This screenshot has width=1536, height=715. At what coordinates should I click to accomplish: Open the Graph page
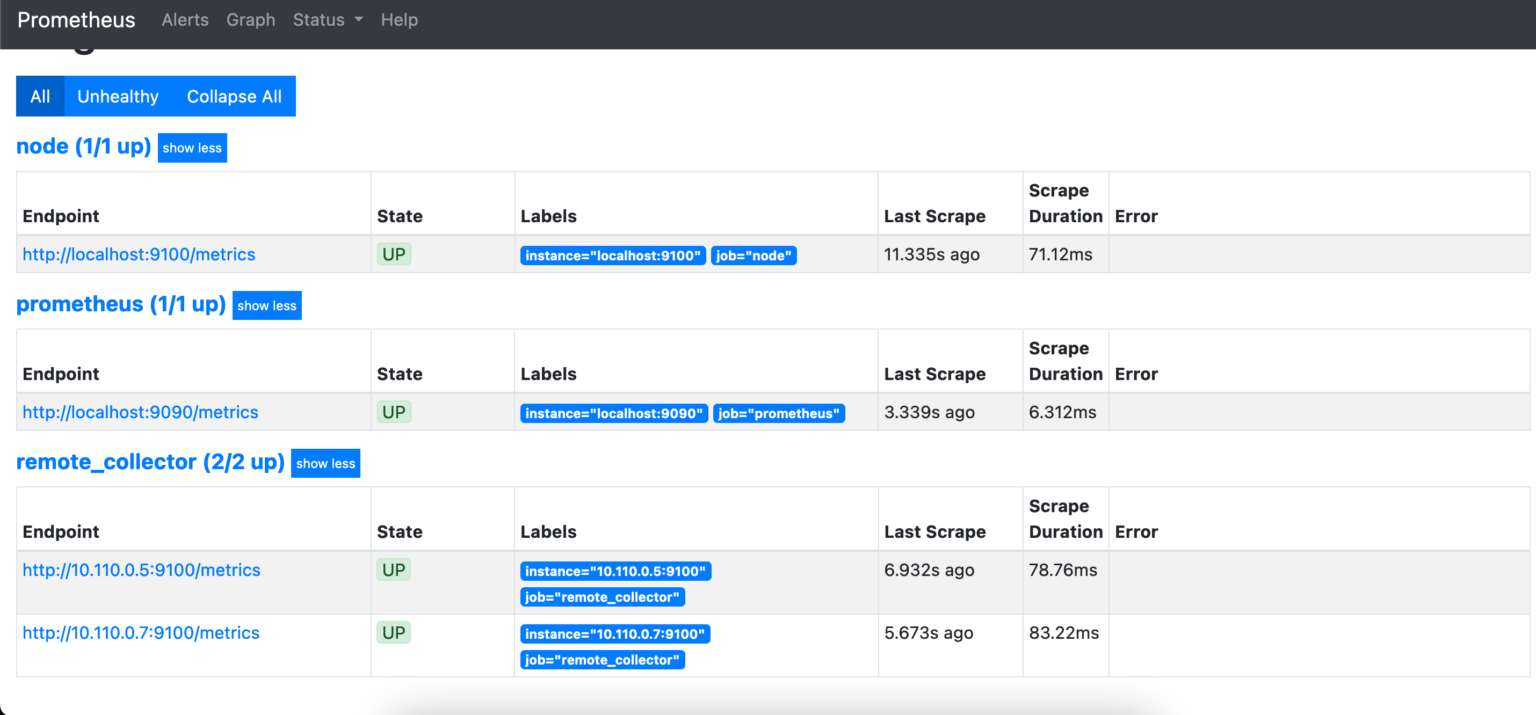click(250, 19)
